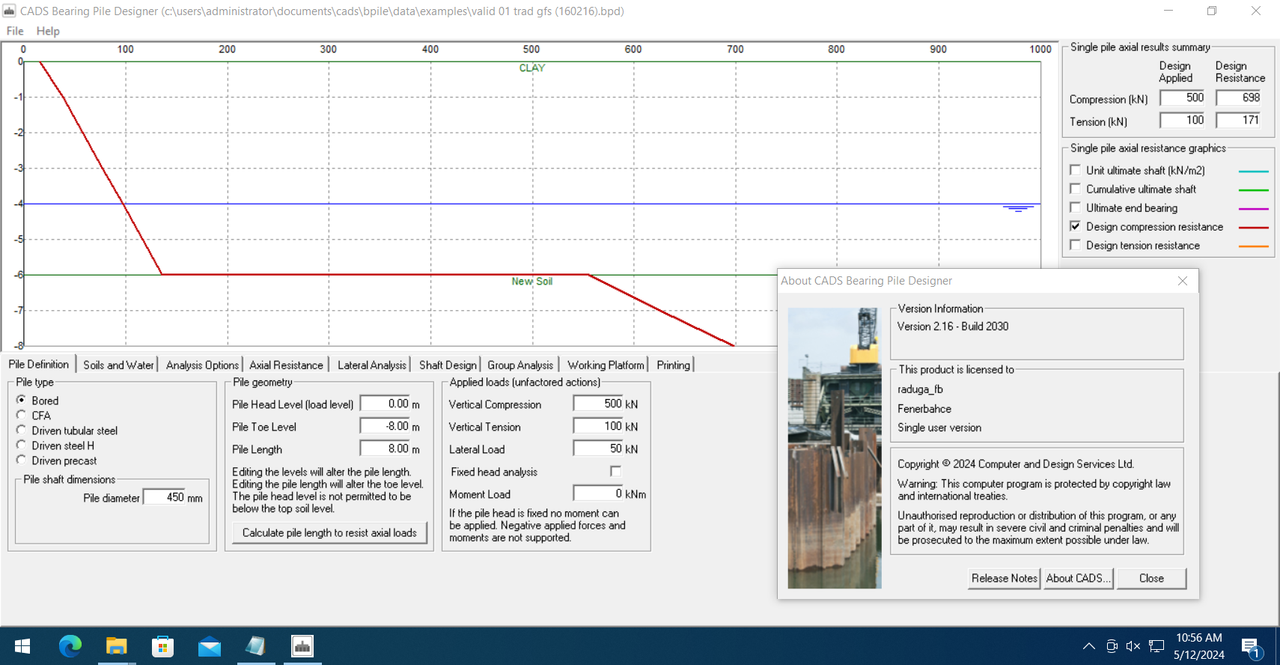Click the speaker volume tray icon
Image resolution: width=1280 pixels, height=665 pixels.
point(1134,646)
